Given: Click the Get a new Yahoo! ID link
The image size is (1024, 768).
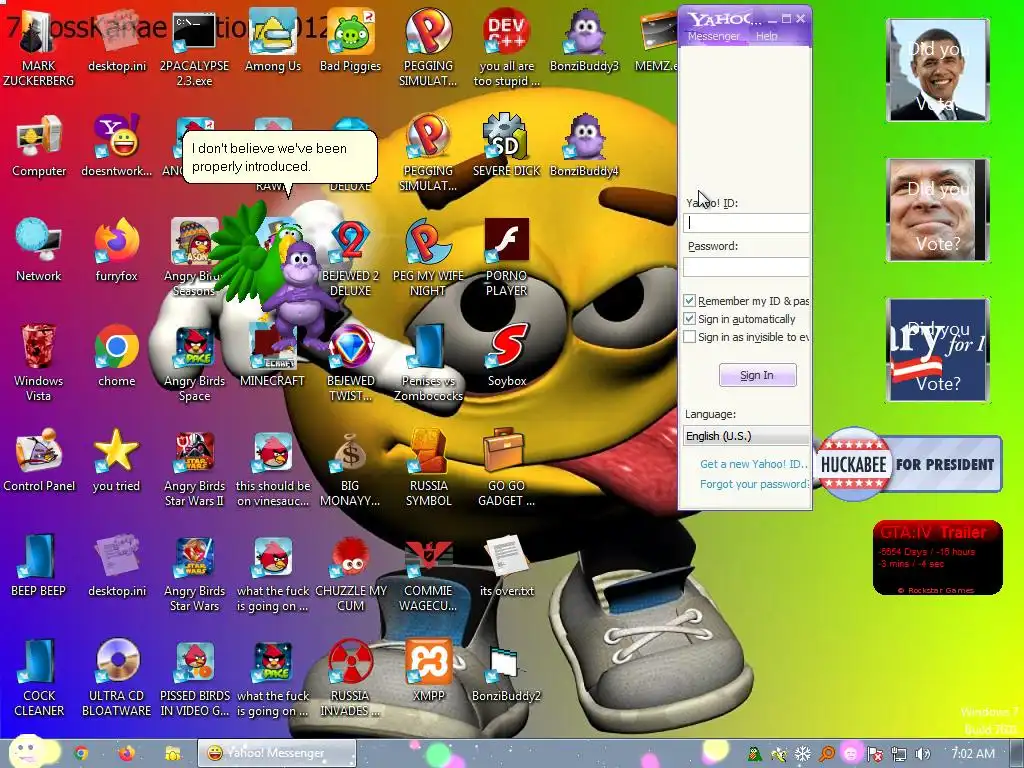Looking at the screenshot, I should click(x=754, y=464).
